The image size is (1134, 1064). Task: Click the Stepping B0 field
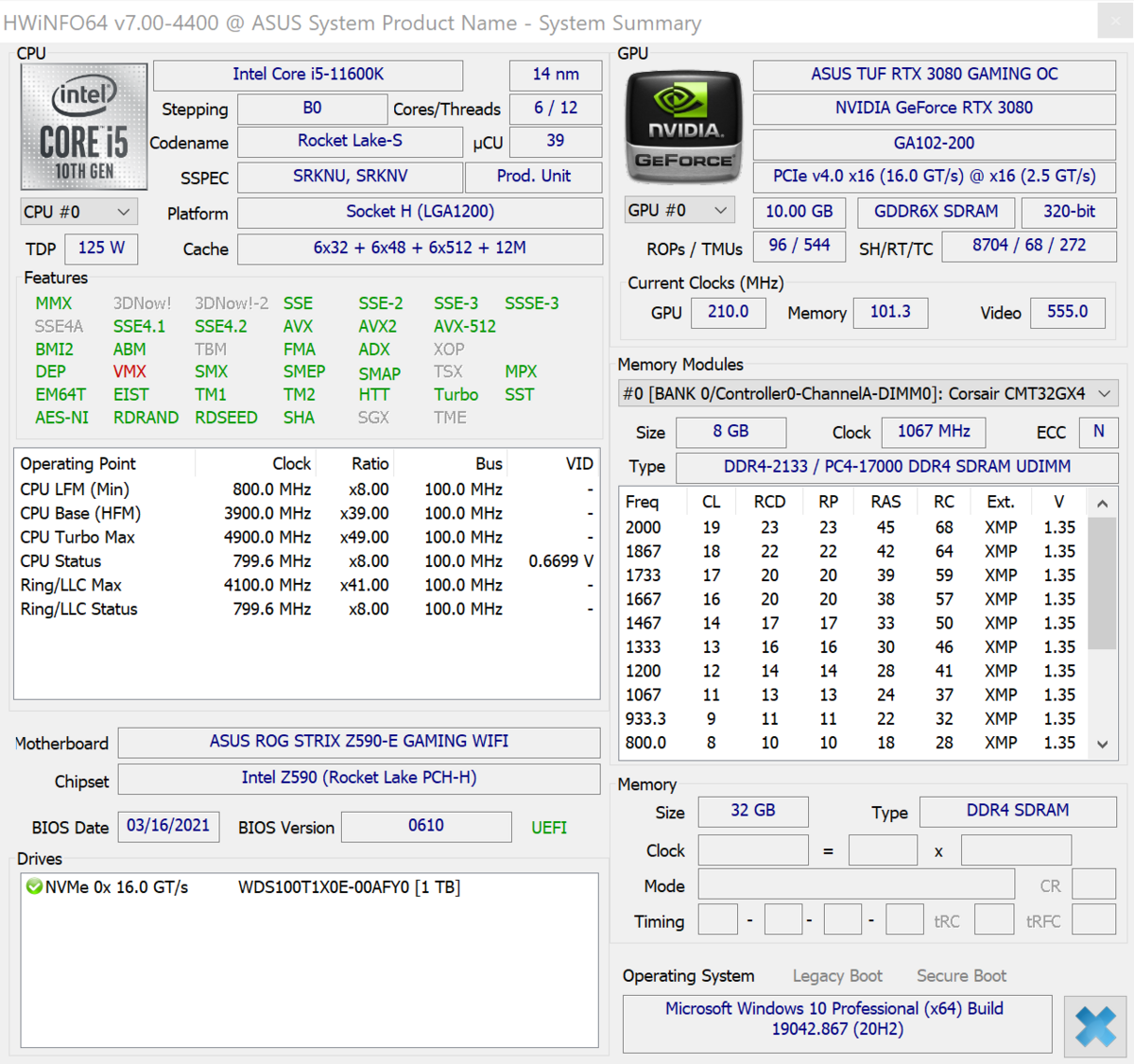[313, 109]
